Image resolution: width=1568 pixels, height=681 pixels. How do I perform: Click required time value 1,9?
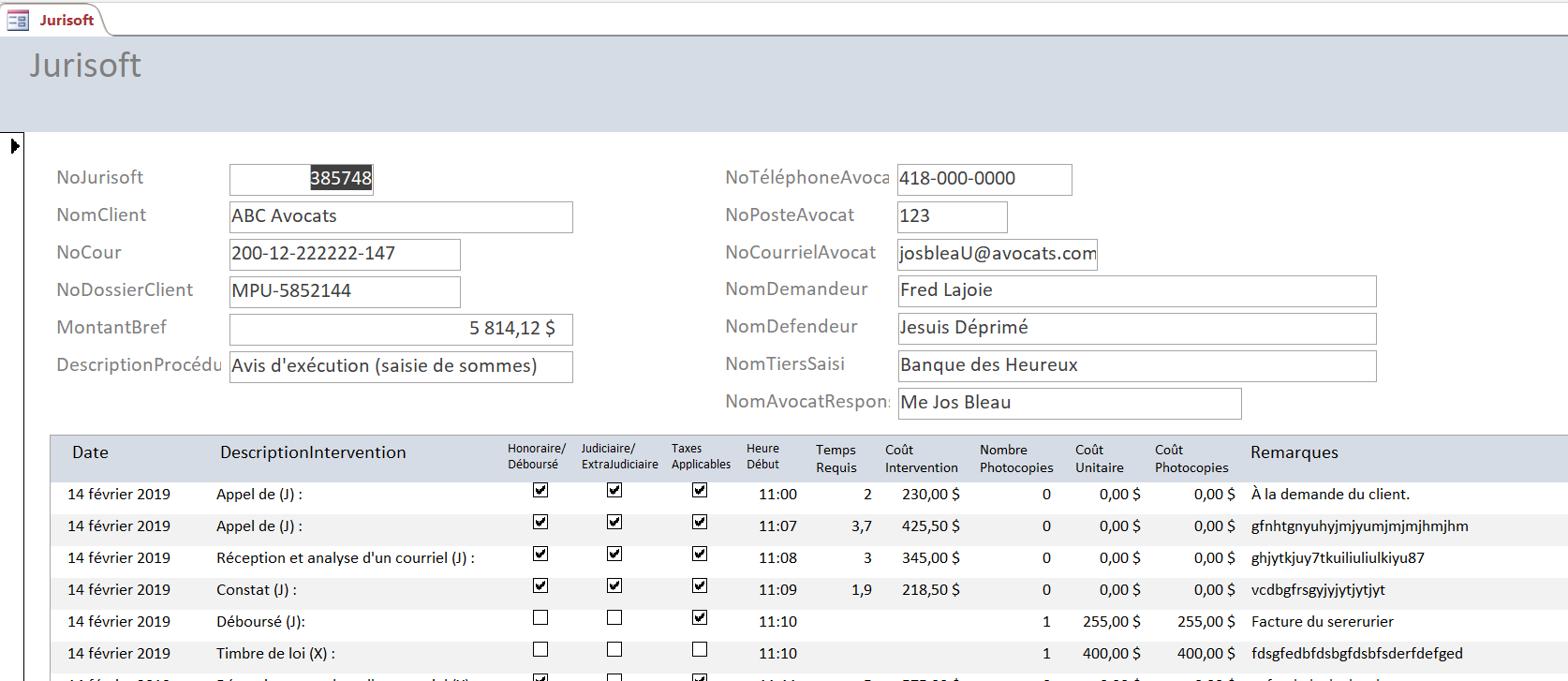pyautogui.click(x=862, y=590)
